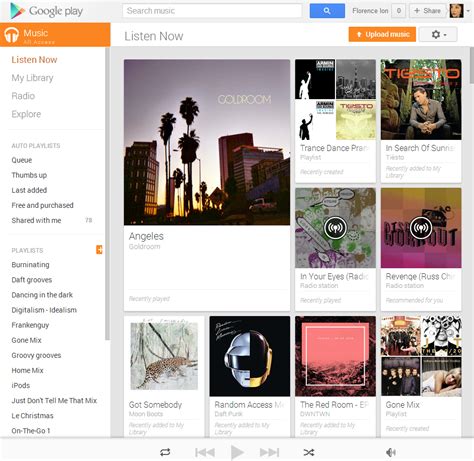This screenshot has width=474, height=461.
Task: Click the volume speaker icon
Action: (x=391, y=452)
